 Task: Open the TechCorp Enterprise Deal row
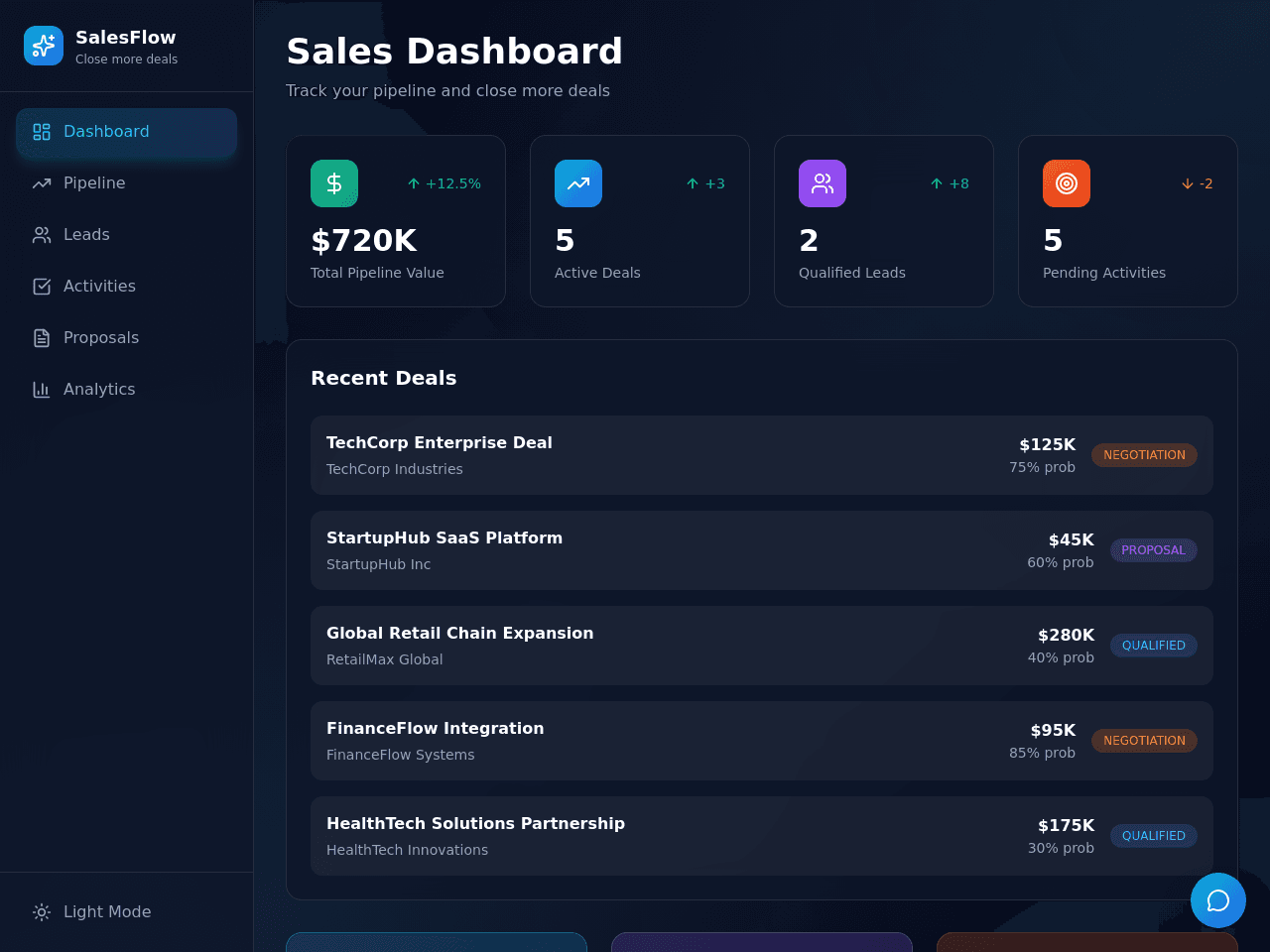pos(762,455)
